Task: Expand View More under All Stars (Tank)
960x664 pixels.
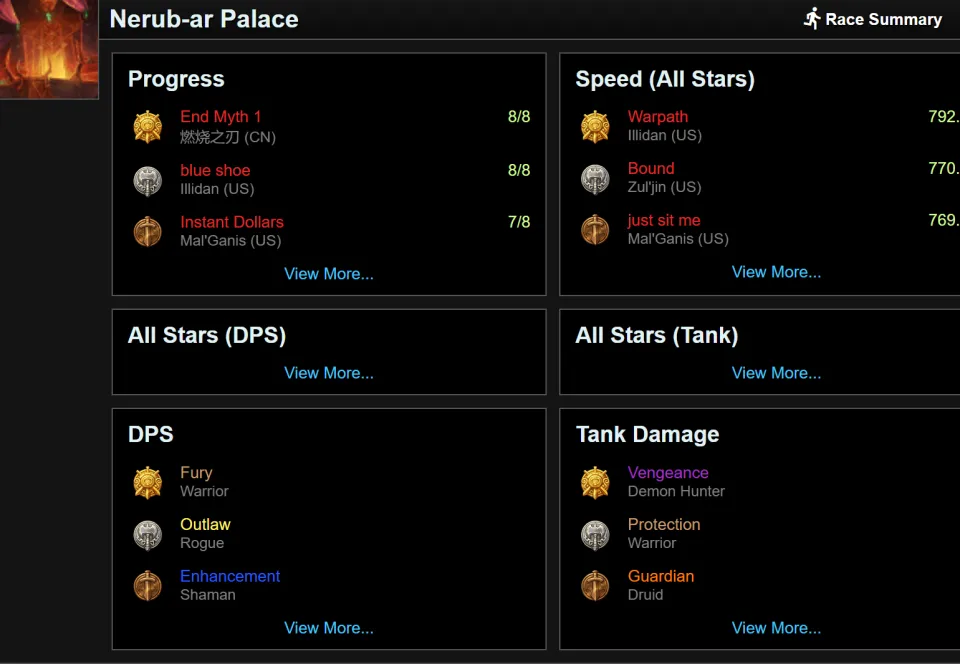Action: pyautogui.click(x=776, y=373)
